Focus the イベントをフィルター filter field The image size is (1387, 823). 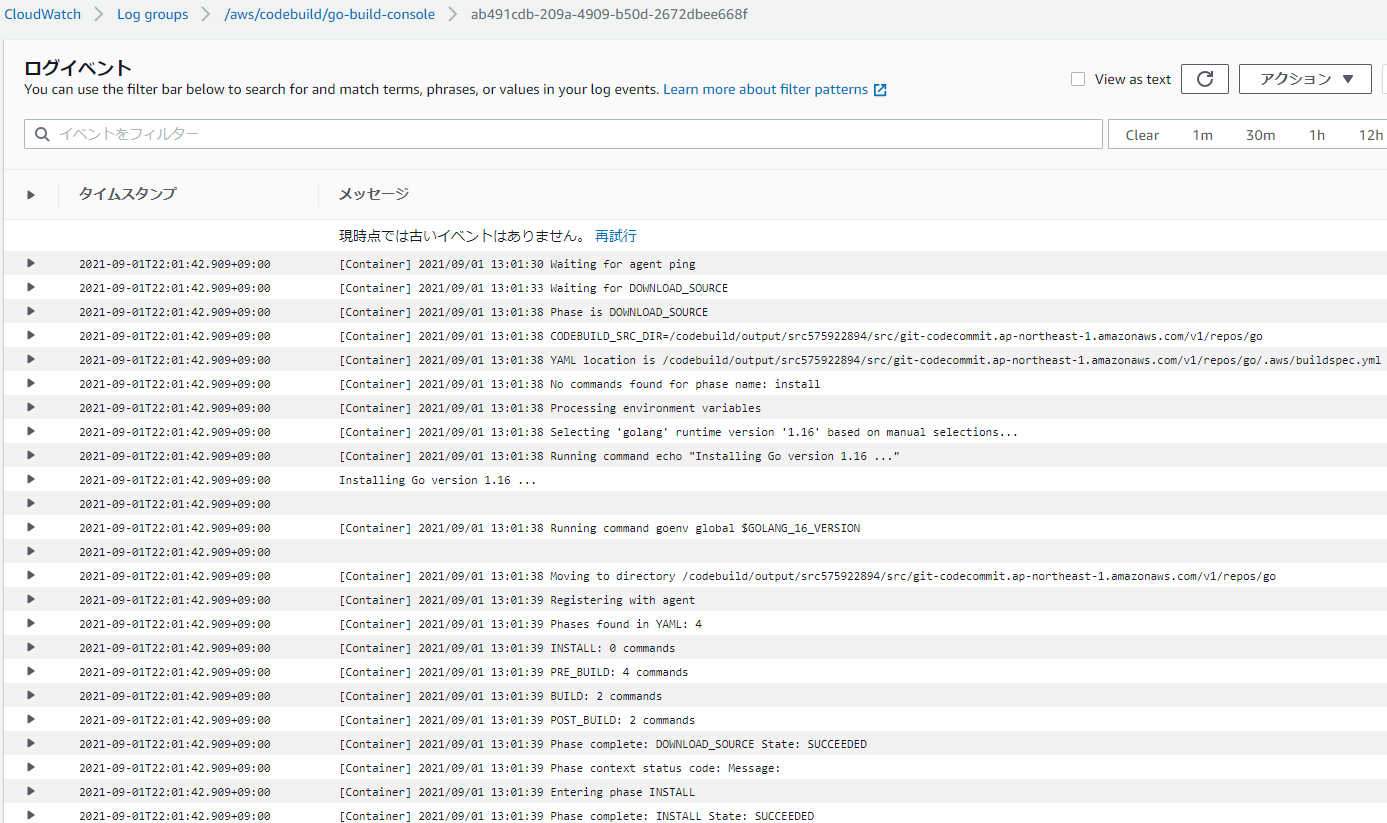(x=563, y=134)
